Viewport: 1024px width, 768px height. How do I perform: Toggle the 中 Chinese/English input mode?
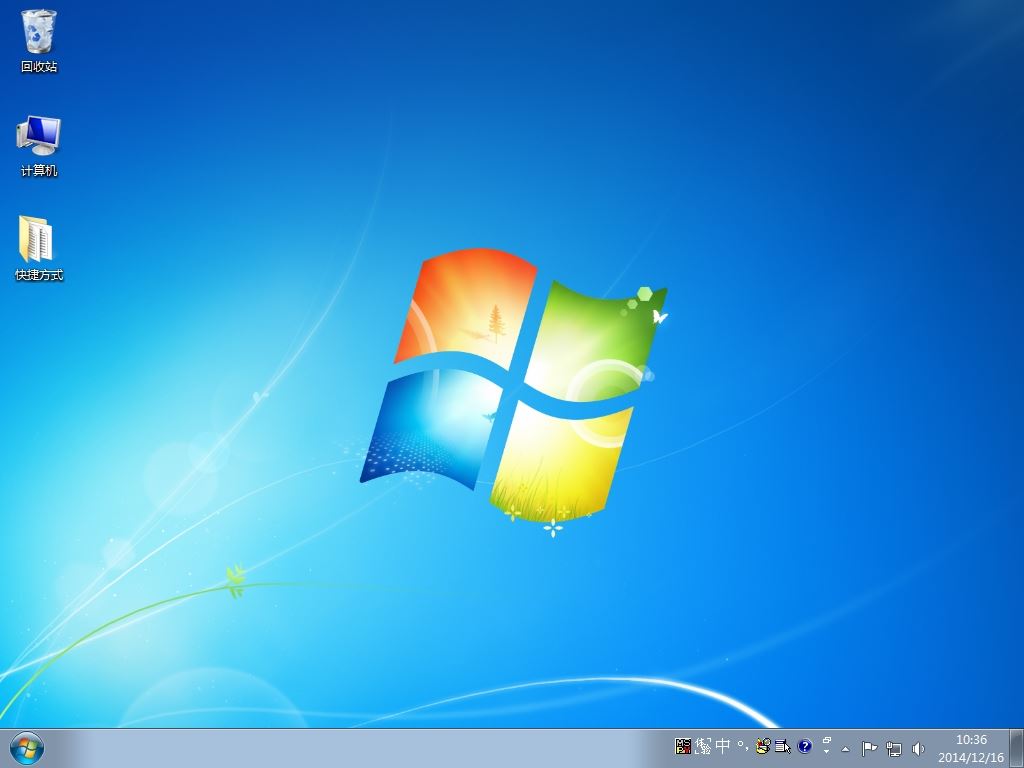pyautogui.click(x=723, y=746)
